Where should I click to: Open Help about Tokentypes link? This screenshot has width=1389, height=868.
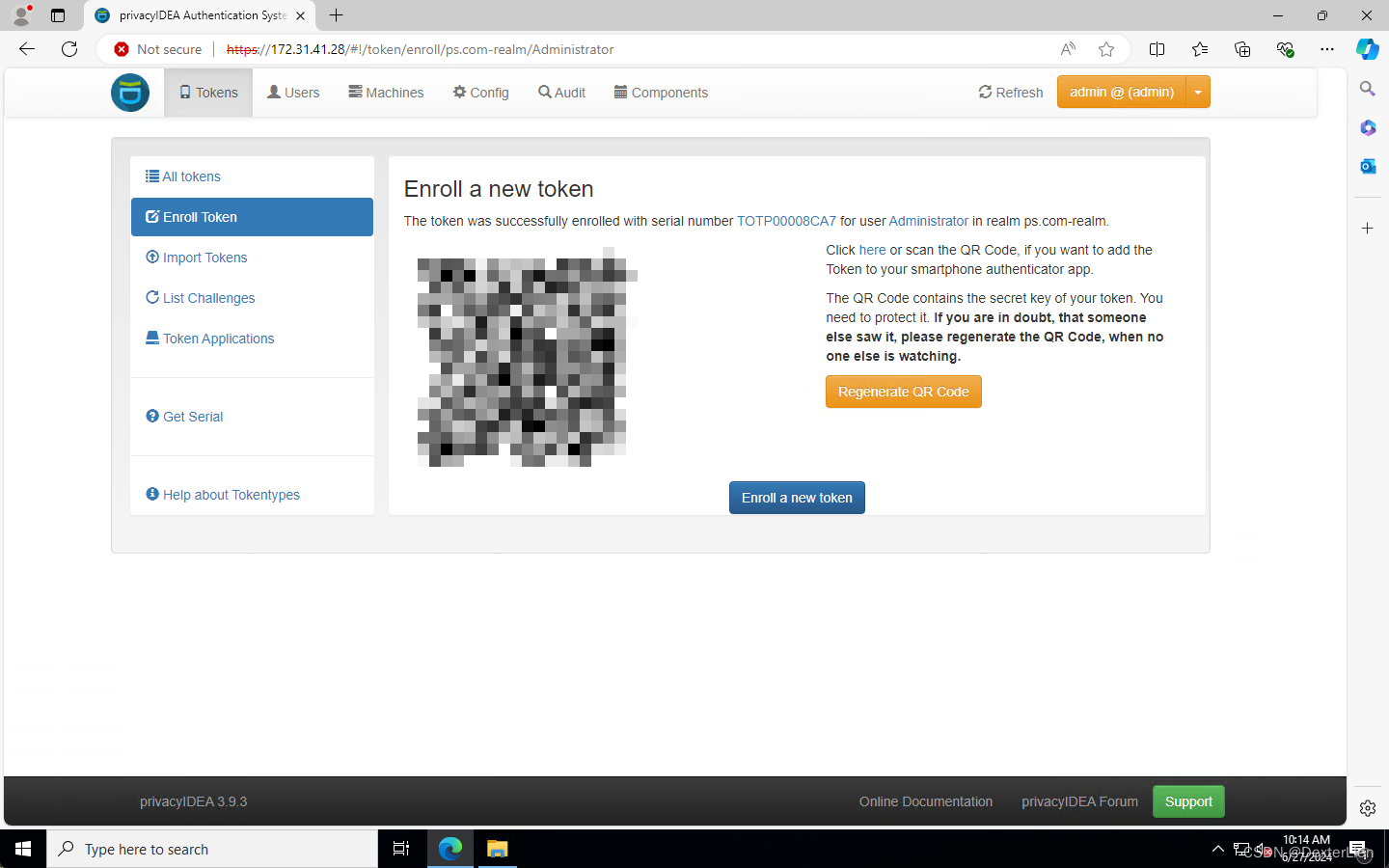click(x=252, y=495)
